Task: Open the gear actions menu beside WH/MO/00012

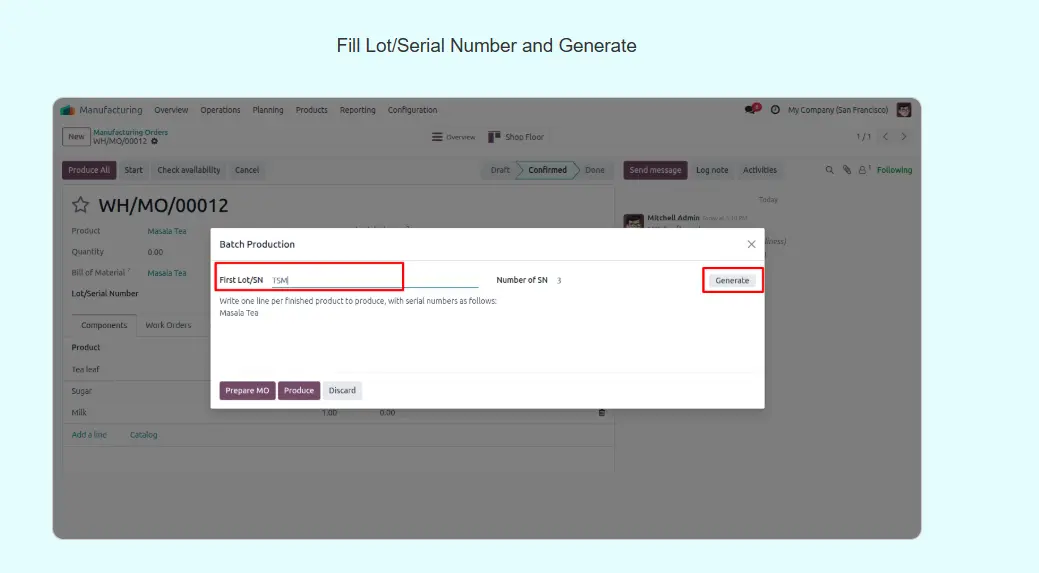Action: pos(154,141)
